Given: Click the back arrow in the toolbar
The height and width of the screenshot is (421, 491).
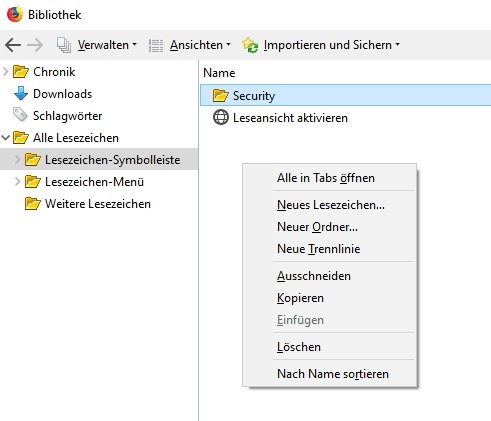Looking at the screenshot, I should [x=13, y=45].
